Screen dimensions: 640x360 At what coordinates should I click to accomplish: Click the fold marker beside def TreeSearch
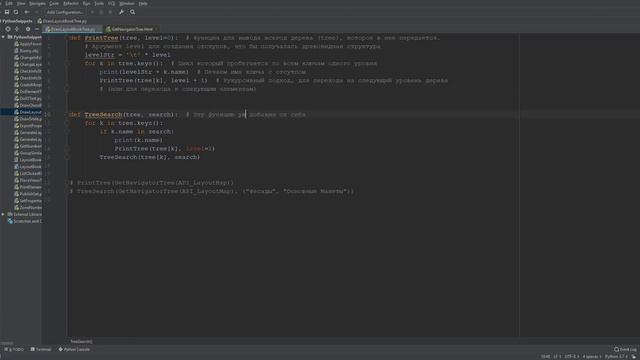pos(67,115)
